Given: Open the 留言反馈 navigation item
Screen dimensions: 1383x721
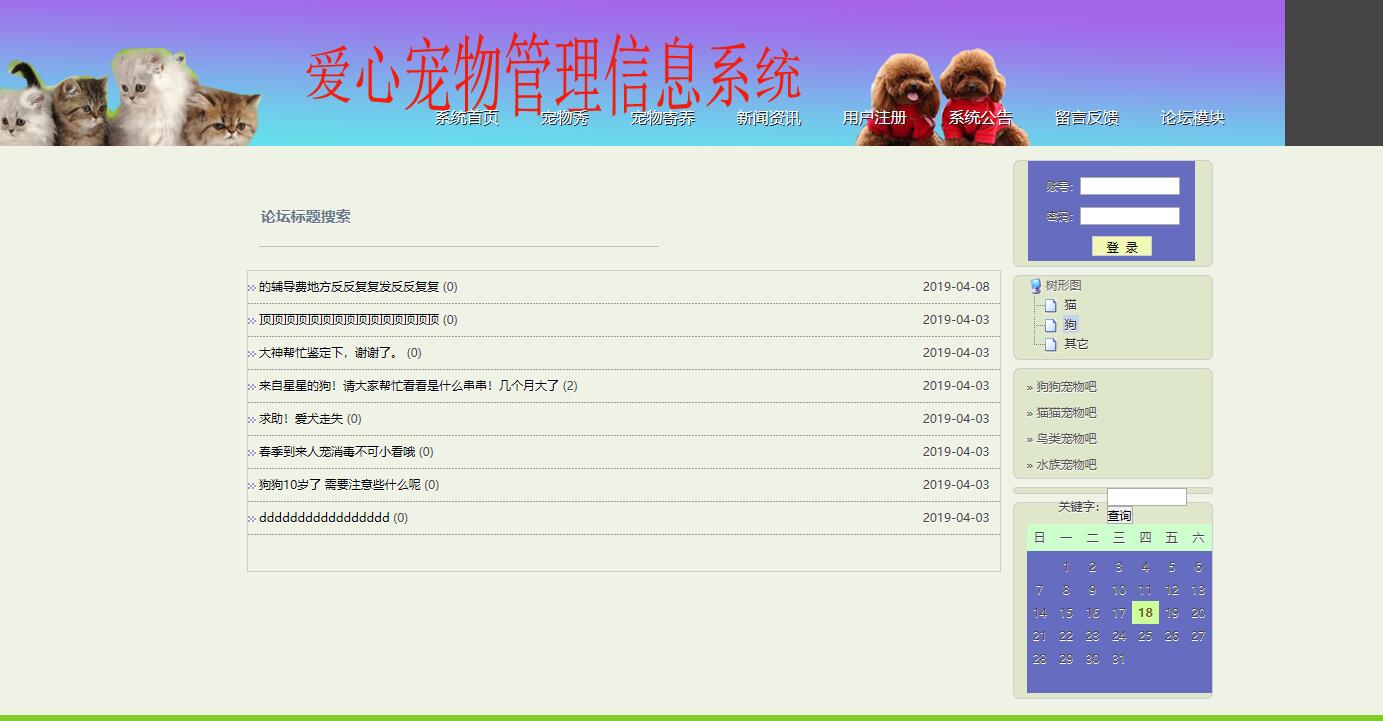Looking at the screenshot, I should [x=1087, y=118].
